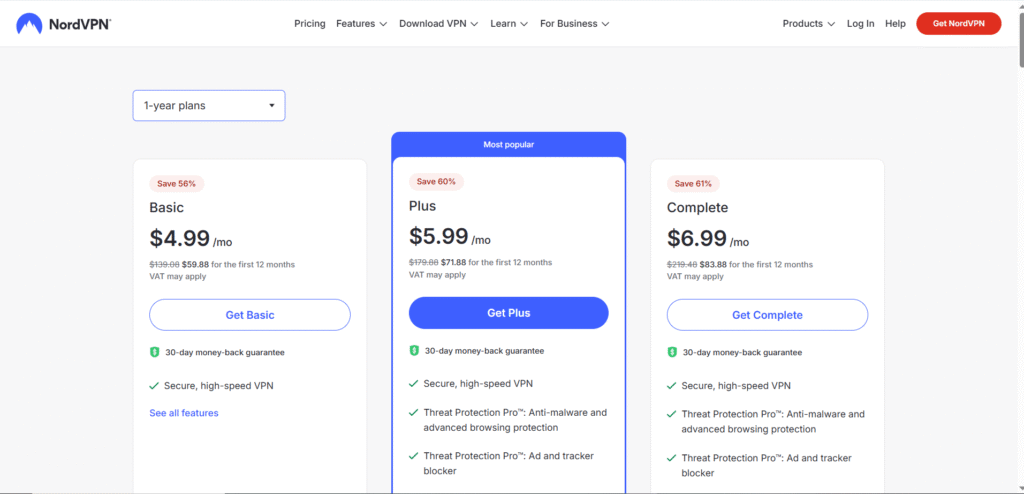Click Complete plan's Ad and tracker blocker checkmark
Screen dimensions: 1024x494
(x=671, y=458)
